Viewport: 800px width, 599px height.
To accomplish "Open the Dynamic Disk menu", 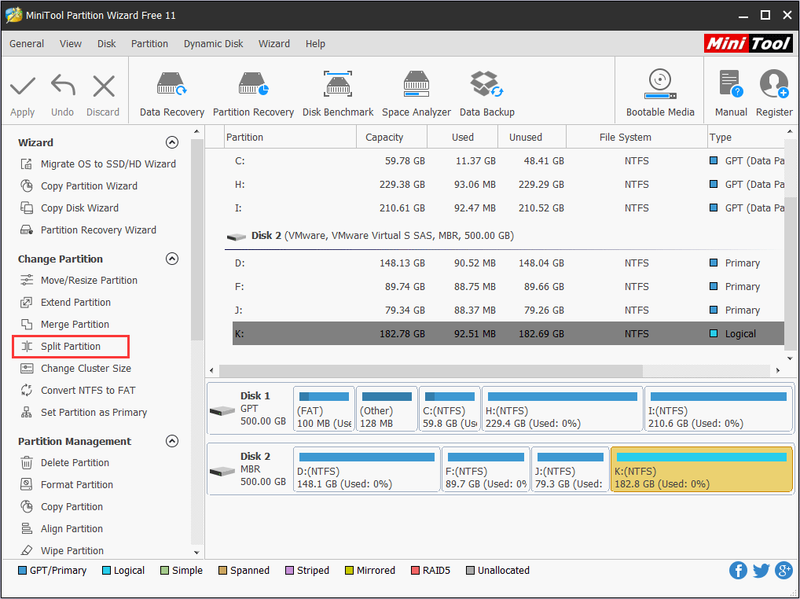I will click(213, 44).
